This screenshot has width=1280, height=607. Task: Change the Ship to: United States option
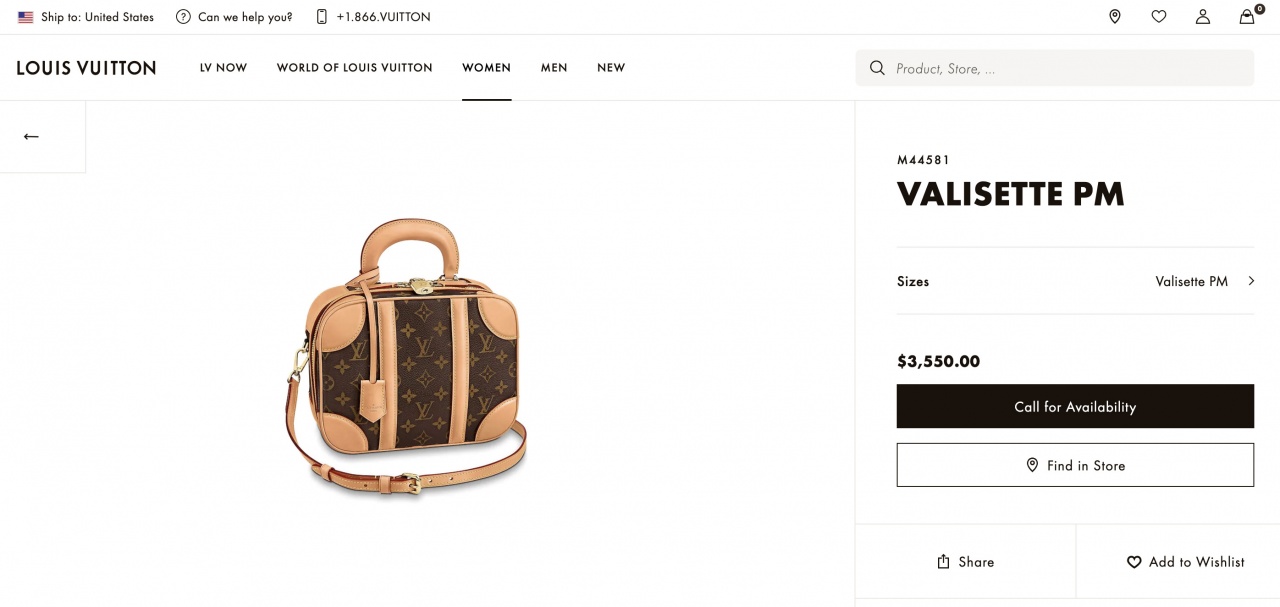click(86, 17)
